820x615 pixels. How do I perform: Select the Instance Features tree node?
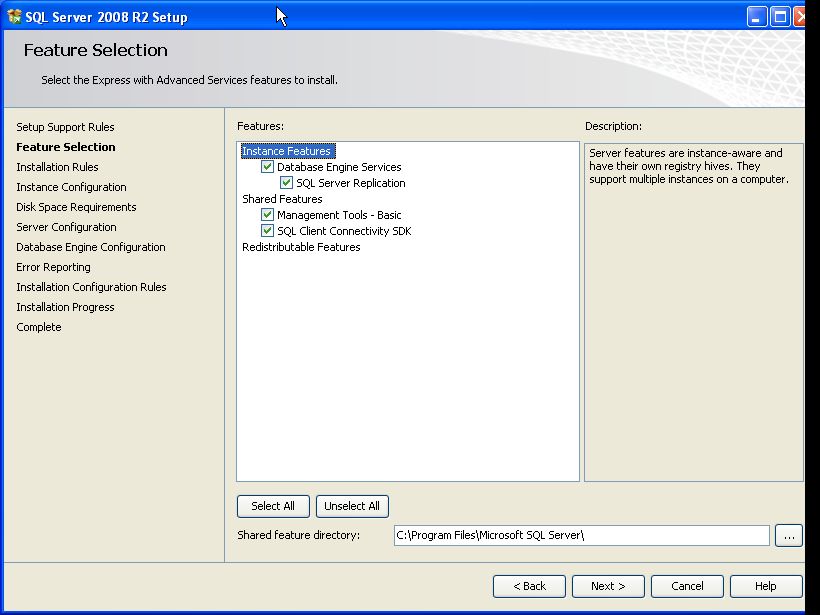(287, 151)
